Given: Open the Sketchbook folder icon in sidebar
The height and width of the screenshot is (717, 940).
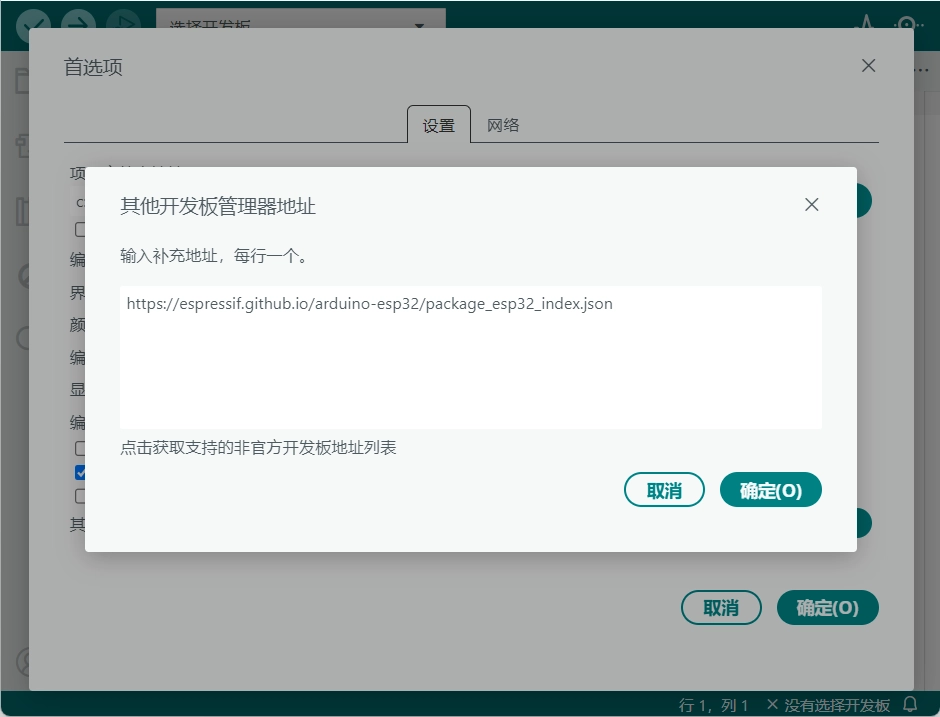Looking at the screenshot, I should tap(22, 82).
